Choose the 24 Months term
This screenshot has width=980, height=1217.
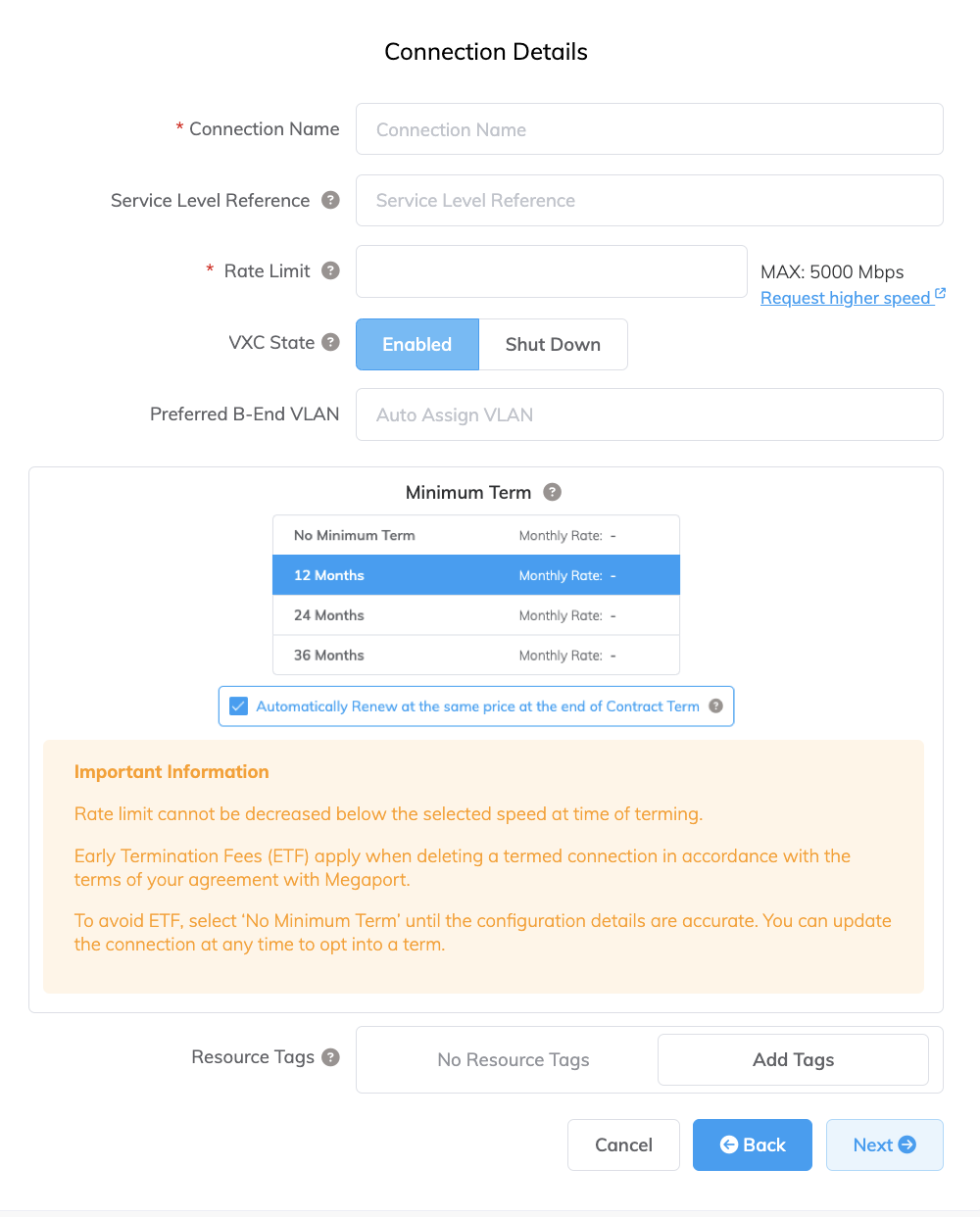tap(475, 615)
